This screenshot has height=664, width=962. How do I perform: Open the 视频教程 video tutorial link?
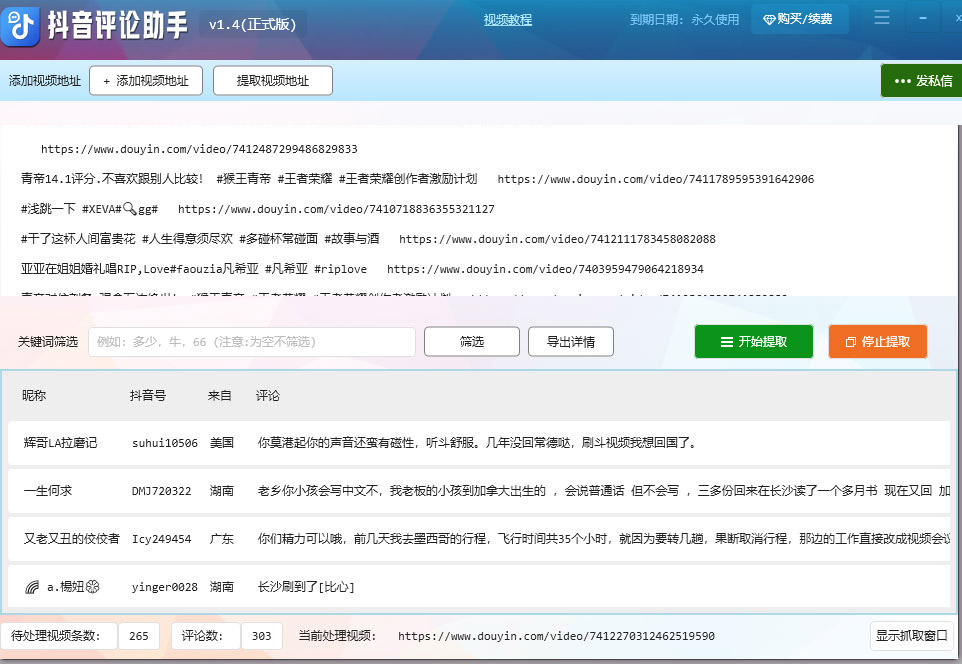(x=507, y=20)
